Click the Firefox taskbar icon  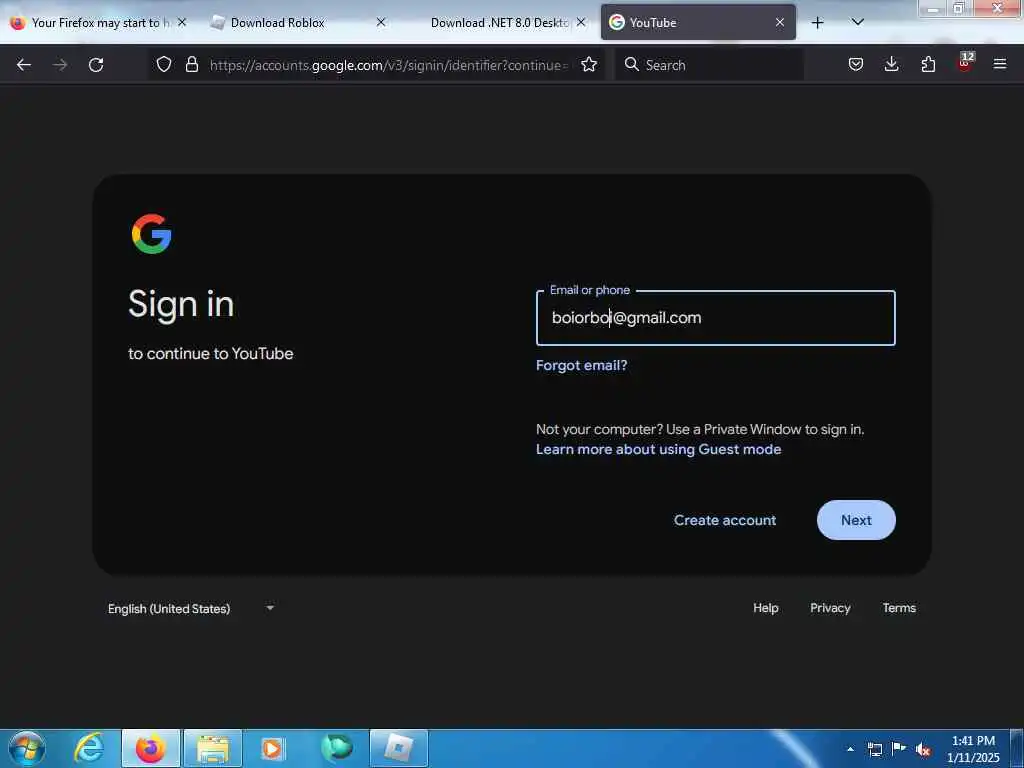pyautogui.click(x=151, y=748)
